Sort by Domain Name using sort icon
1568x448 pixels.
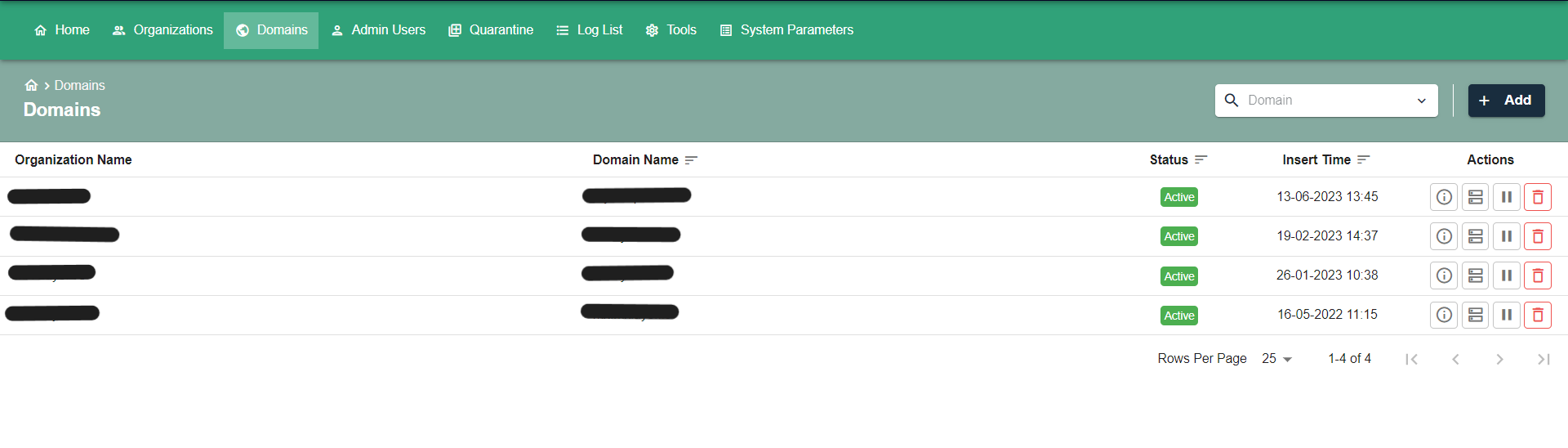pyautogui.click(x=691, y=160)
